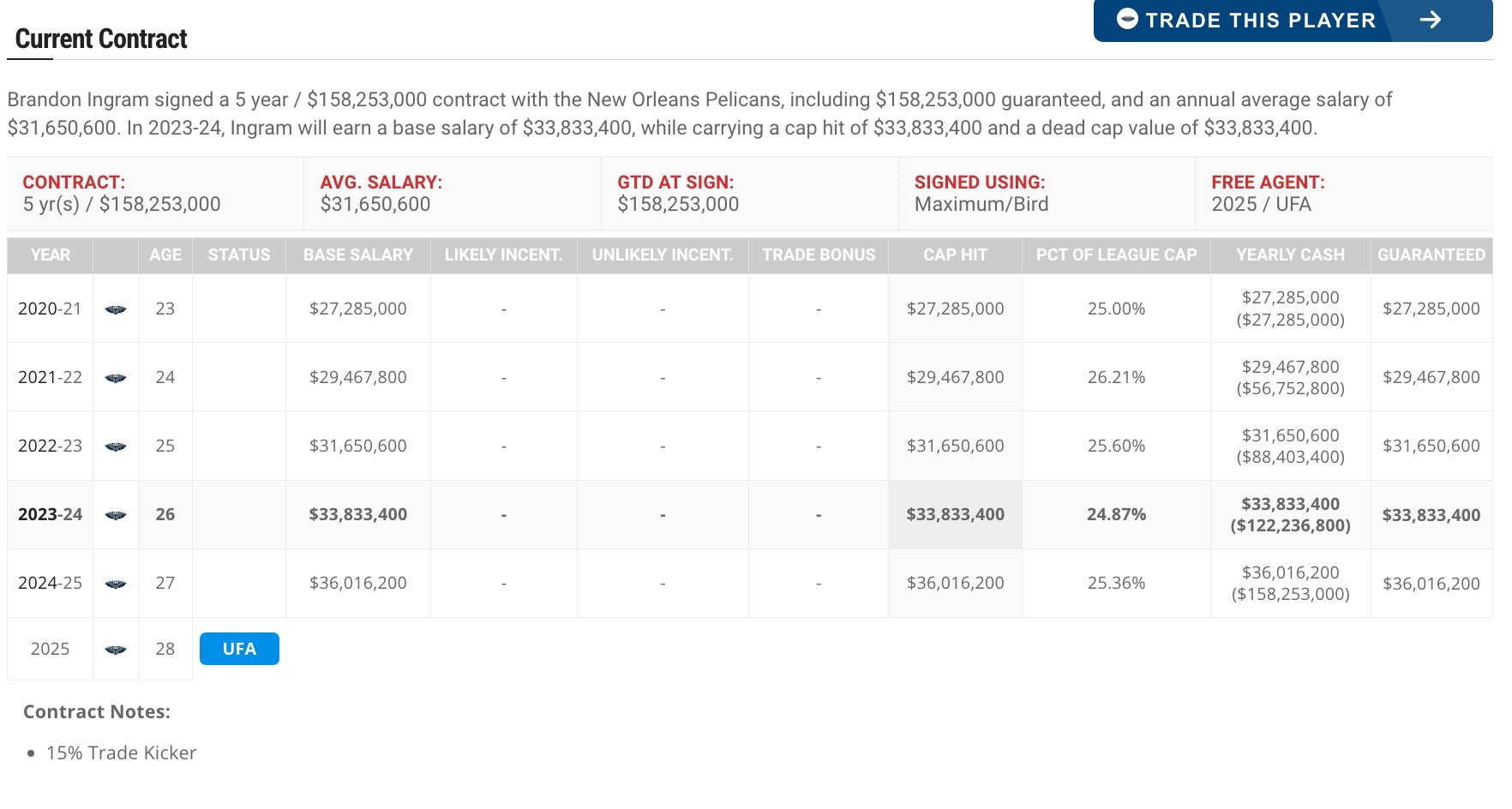Select the 2023-24 season row label
Screen dimensions: 1512x809
tap(51, 514)
